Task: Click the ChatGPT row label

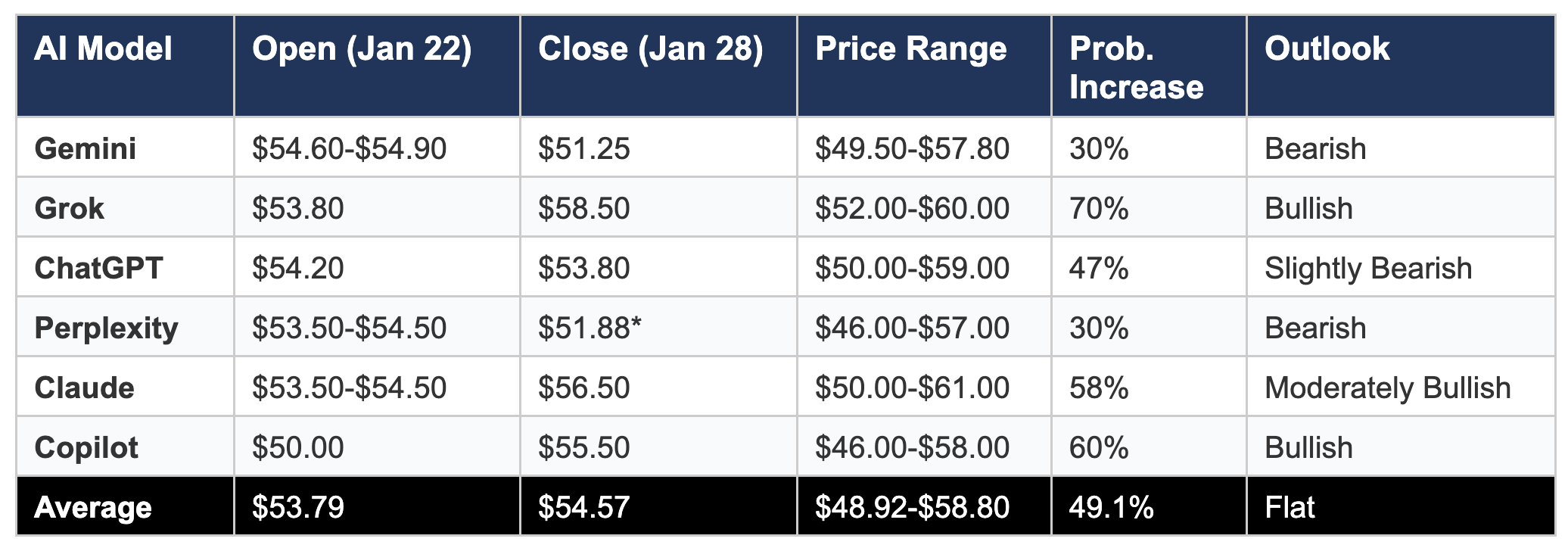Action: point(98,268)
